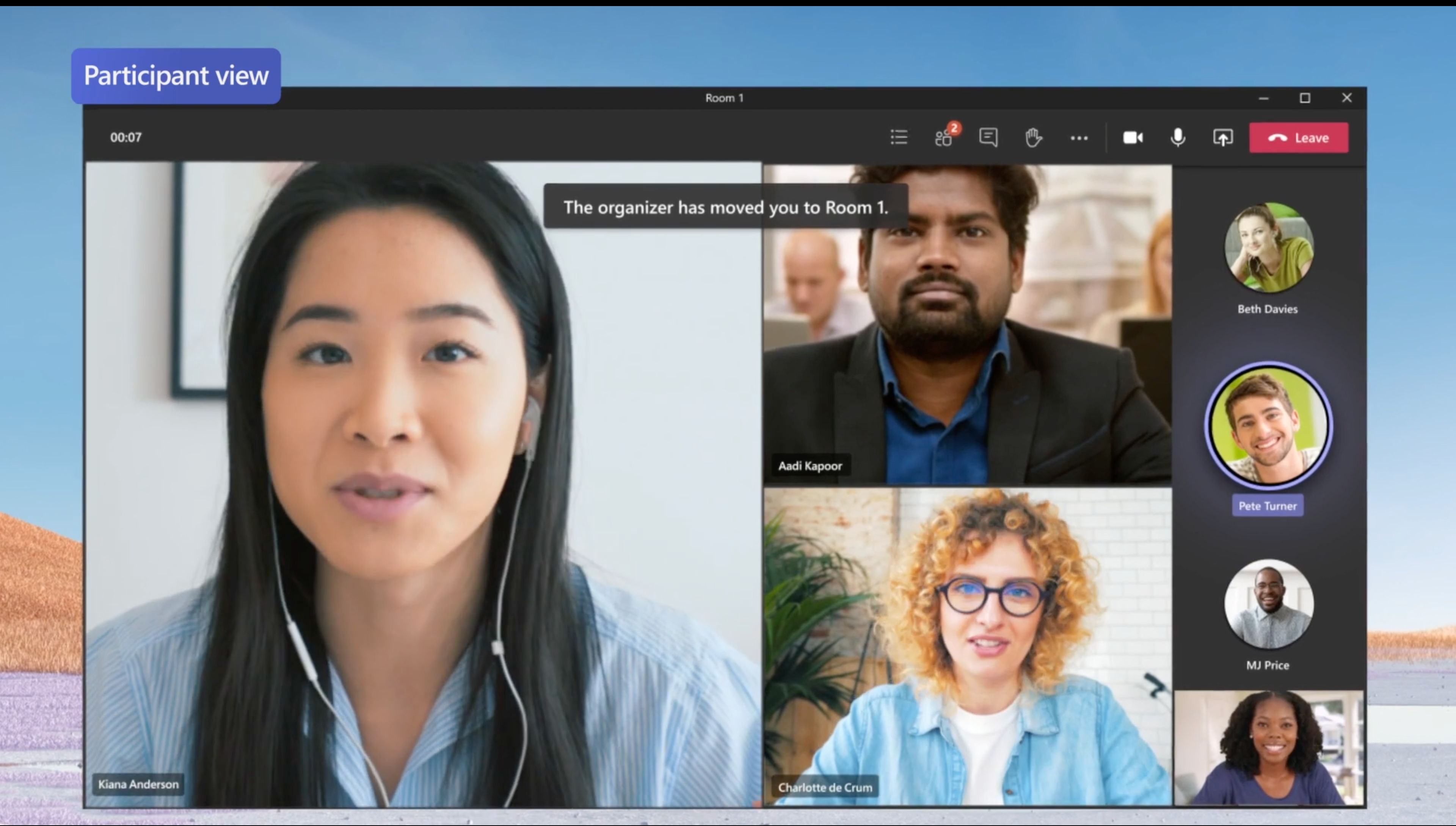
Task: Click the Room 1 window title
Action: click(x=724, y=98)
